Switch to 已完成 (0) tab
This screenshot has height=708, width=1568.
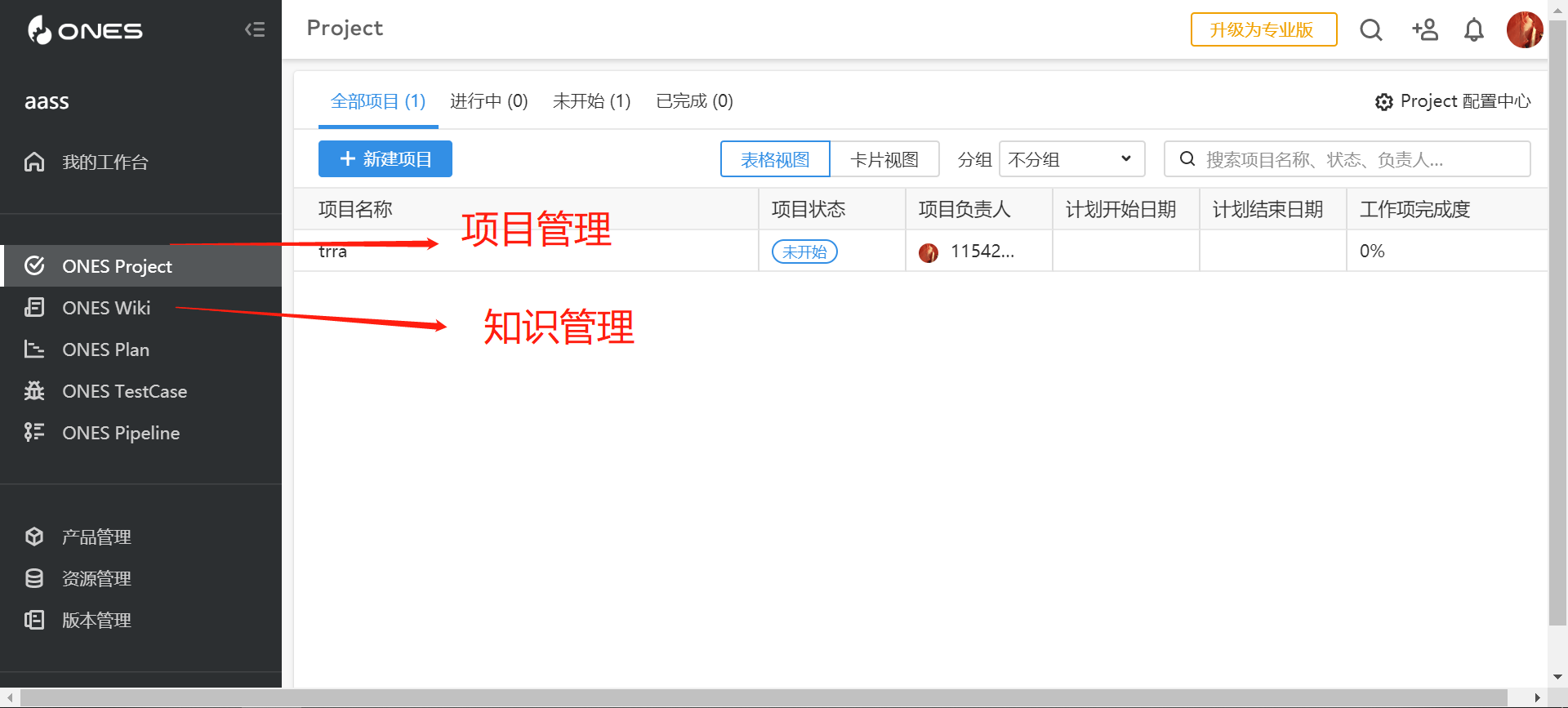pos(695,101)
